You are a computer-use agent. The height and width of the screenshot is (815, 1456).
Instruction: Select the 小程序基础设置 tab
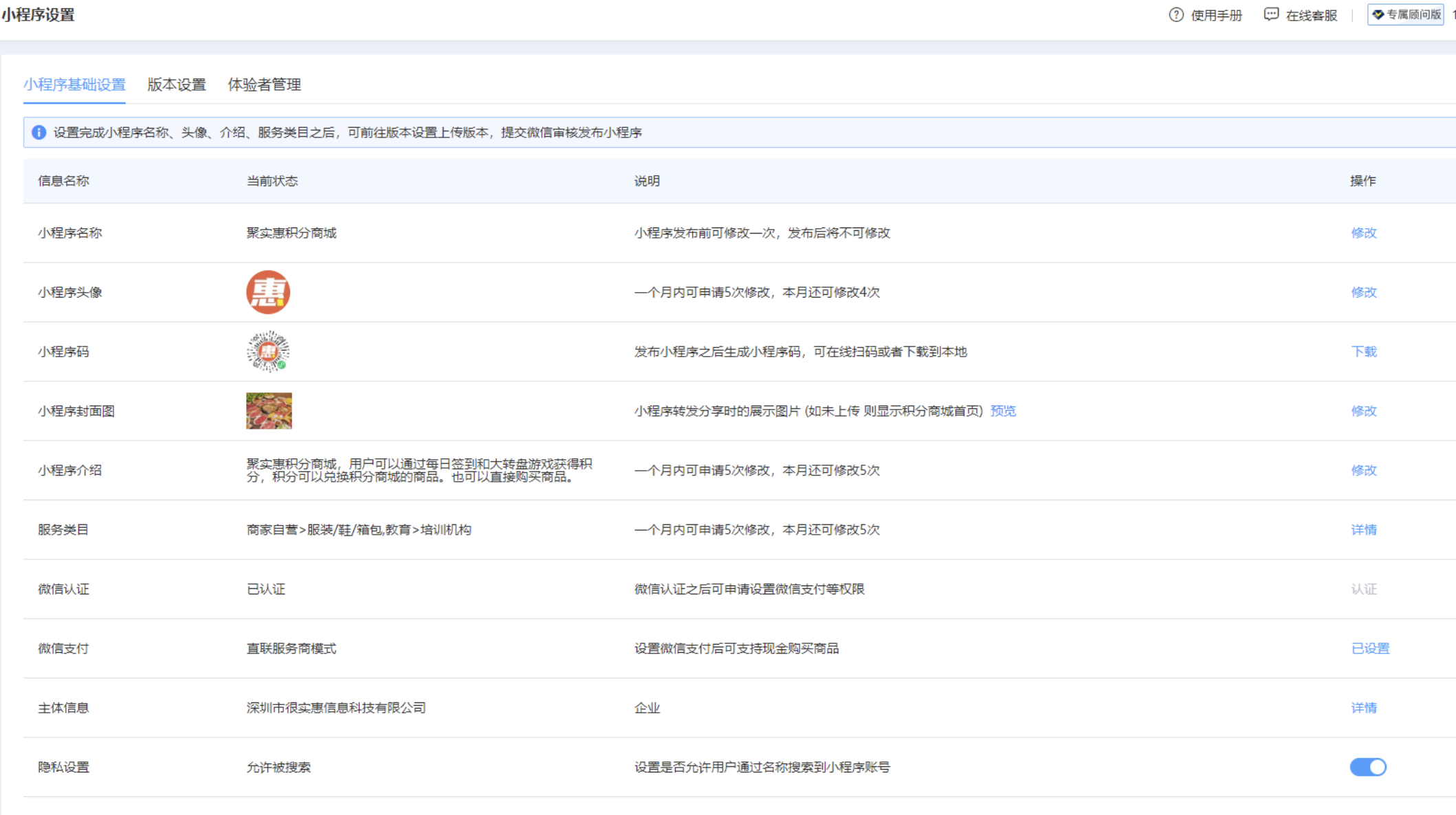[x=74, y=85]
